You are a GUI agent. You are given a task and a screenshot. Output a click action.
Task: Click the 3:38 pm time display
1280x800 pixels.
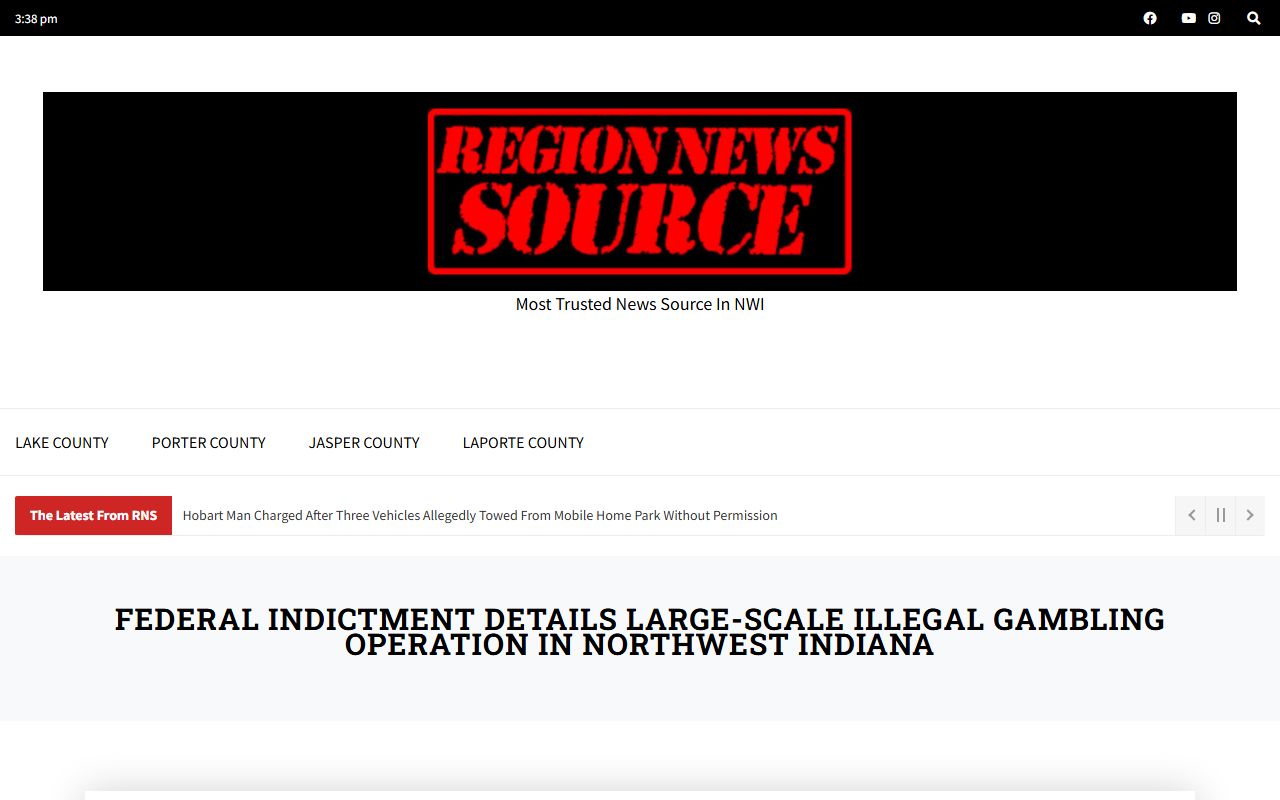tap(36, 18)
